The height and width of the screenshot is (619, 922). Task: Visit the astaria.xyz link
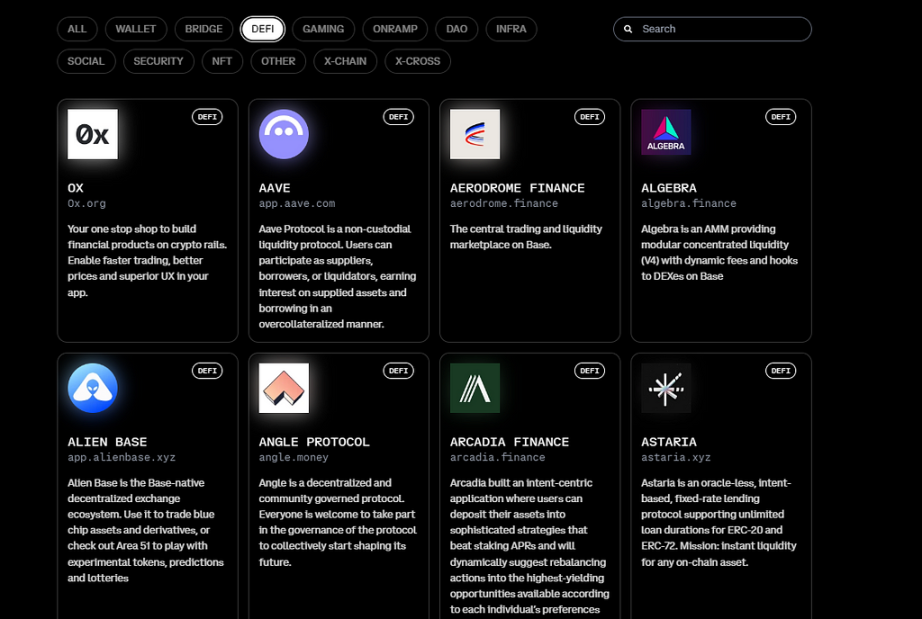click(676, 457)
